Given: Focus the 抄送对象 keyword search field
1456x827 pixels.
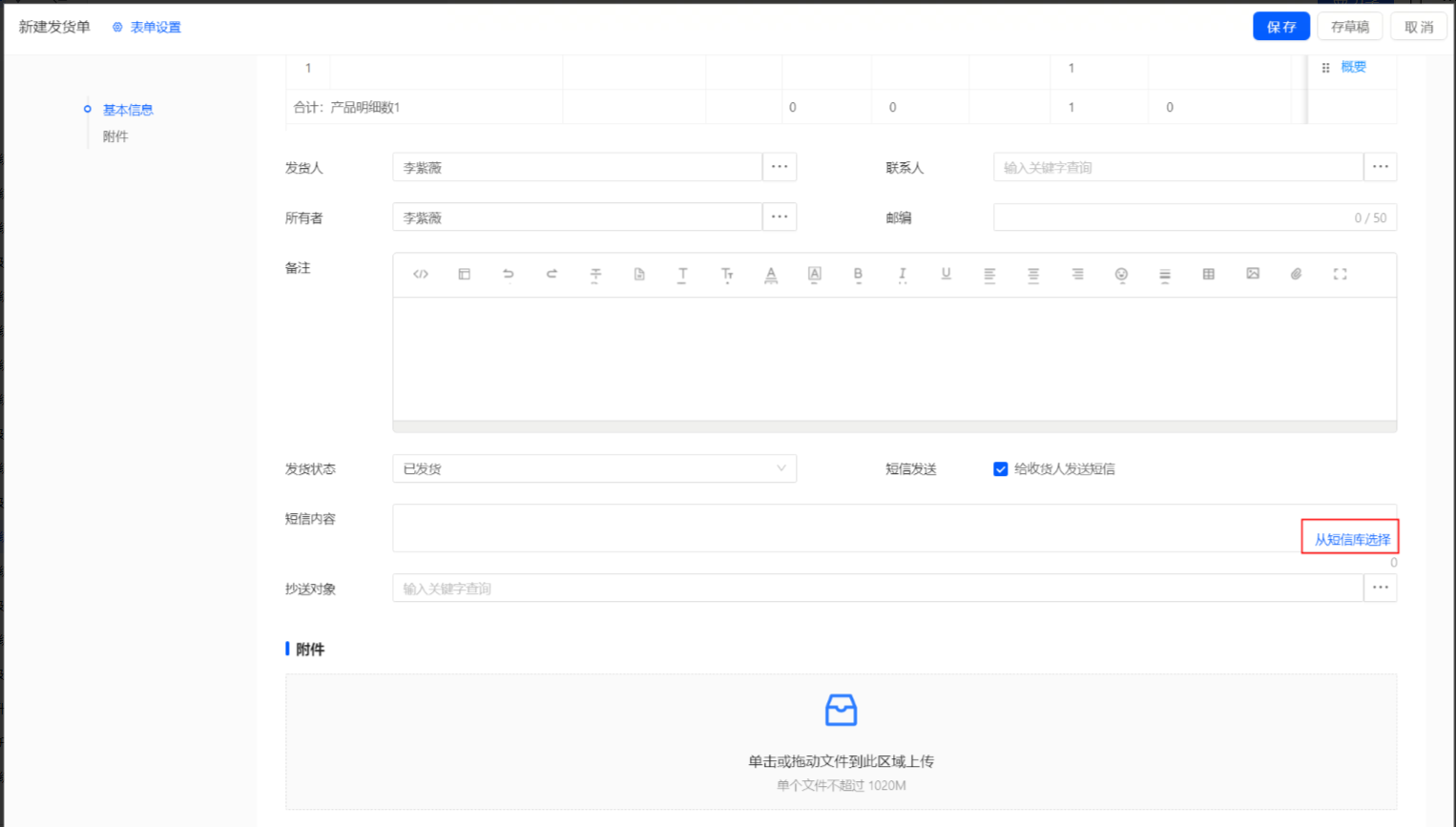Looking at the screenshot, I should point(878,589).
